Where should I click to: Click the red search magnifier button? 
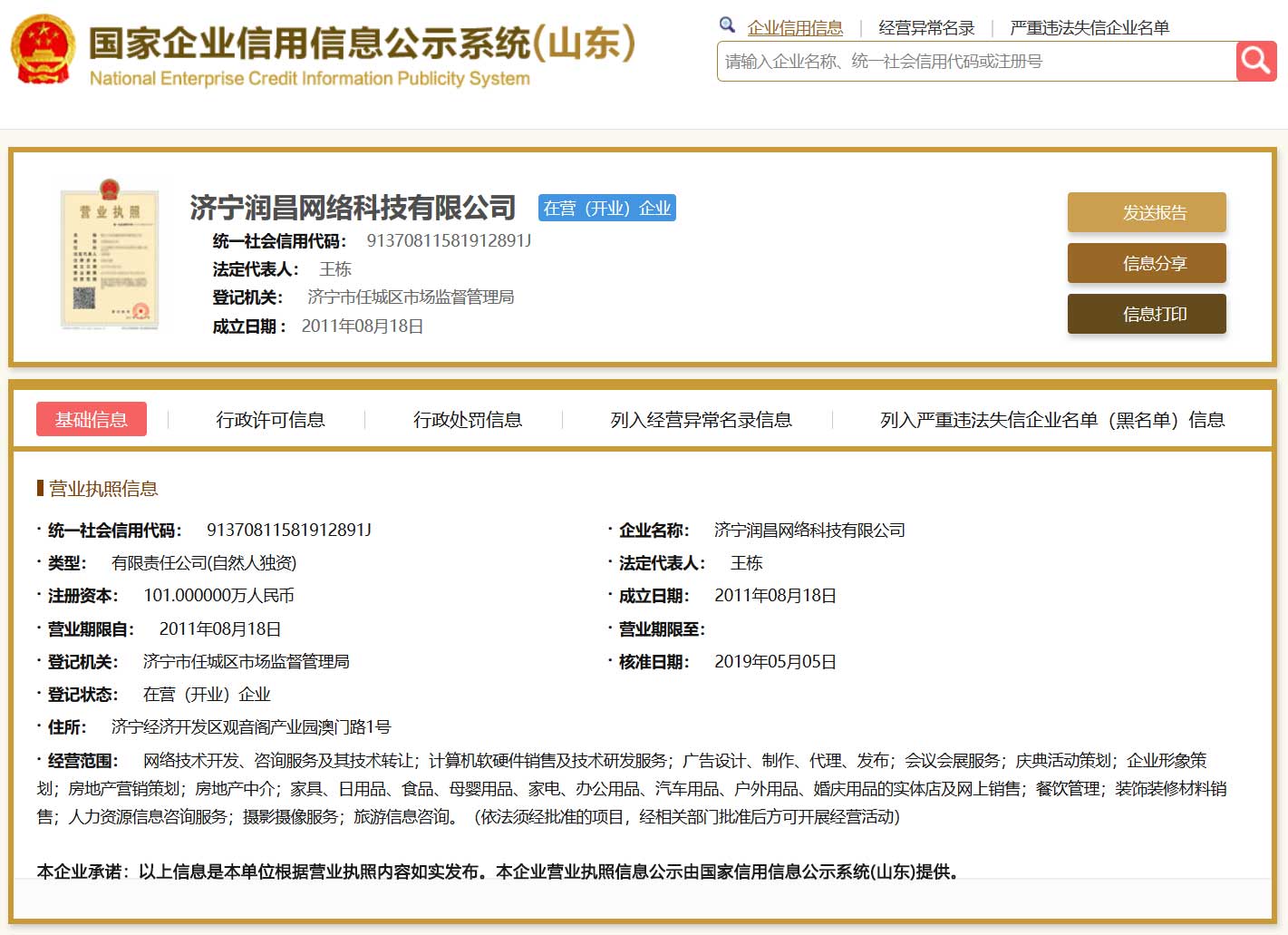(1256, 61)
